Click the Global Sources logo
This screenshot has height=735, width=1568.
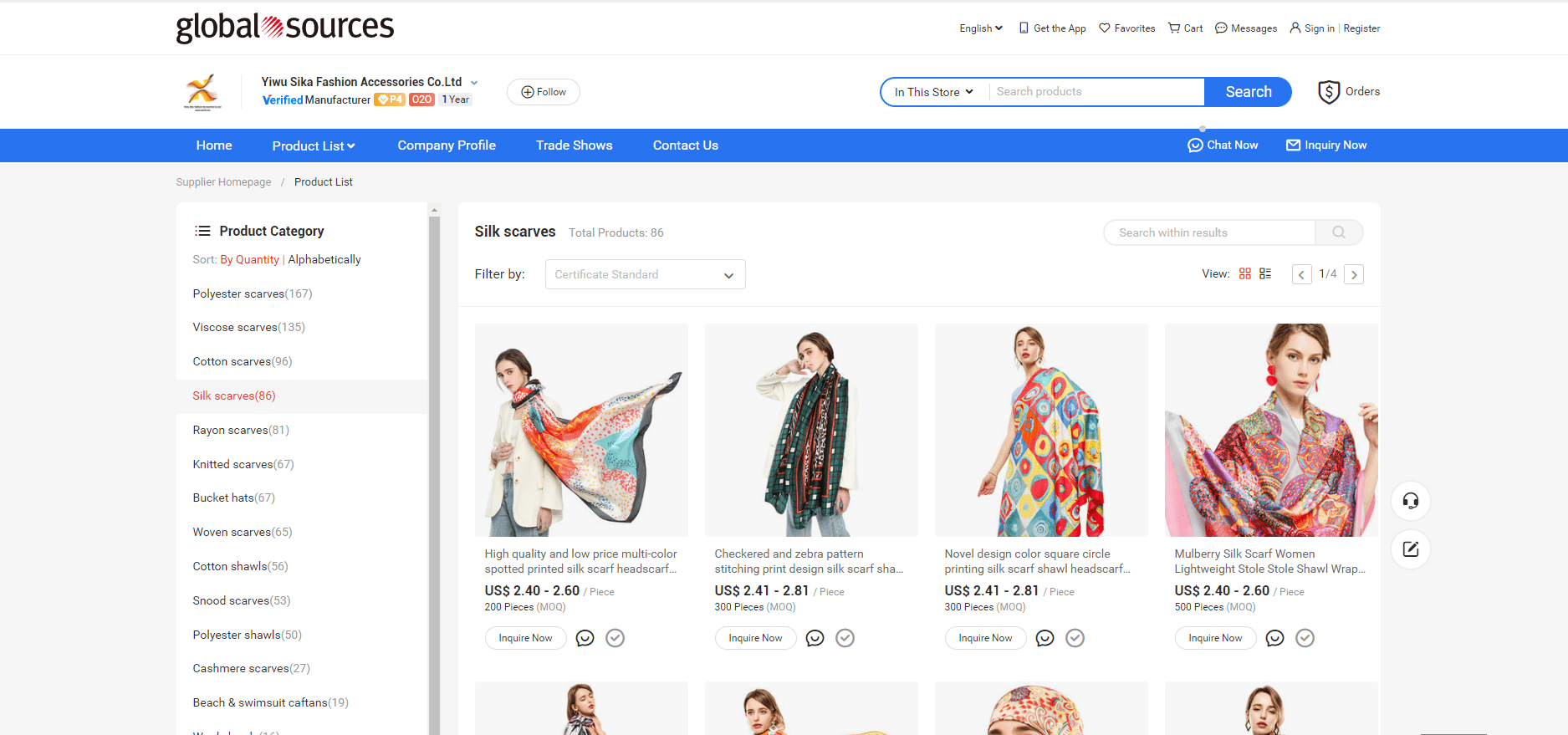284,28
